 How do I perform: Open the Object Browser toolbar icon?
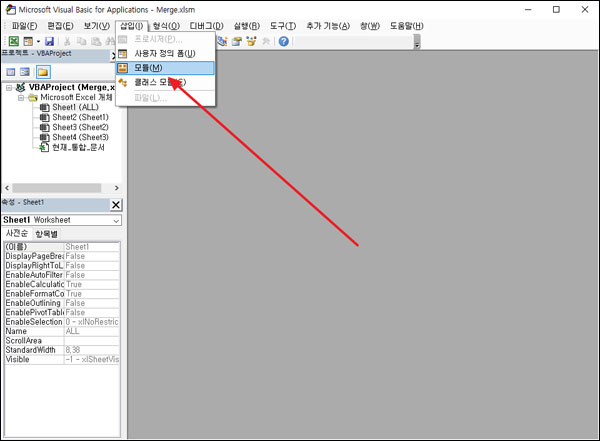(253, 41)
